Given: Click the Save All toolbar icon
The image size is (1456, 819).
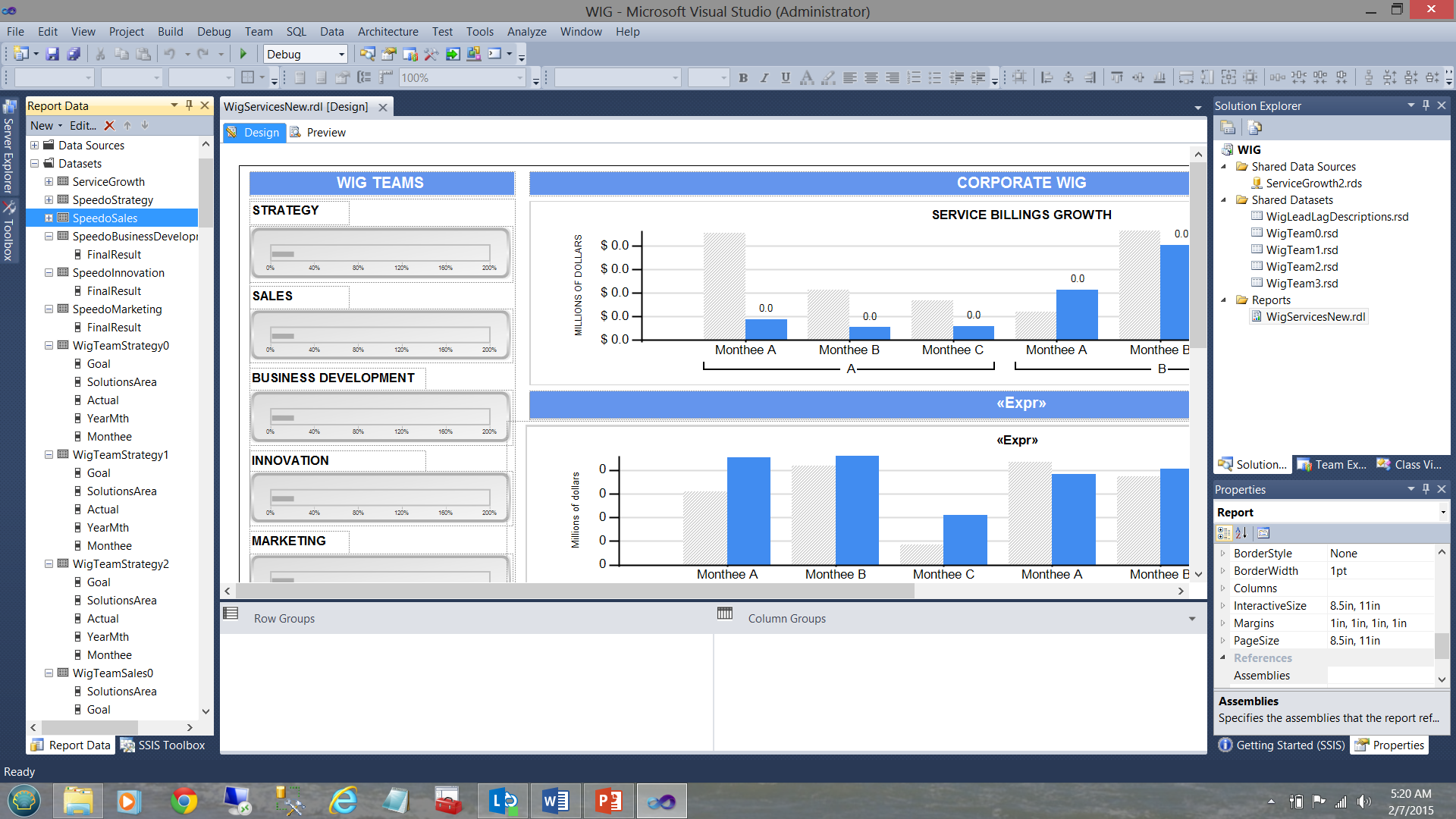Looking at the screenshot, I should click(74, 54).
